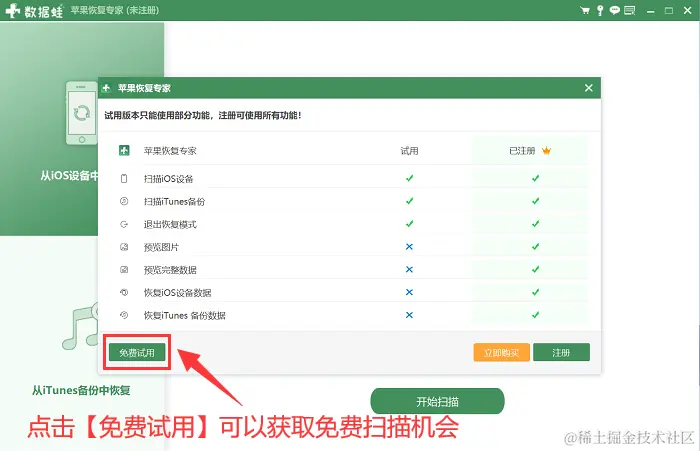Click the key registration icon in title bar
700x451 pixels.
(x=600, y=10)
